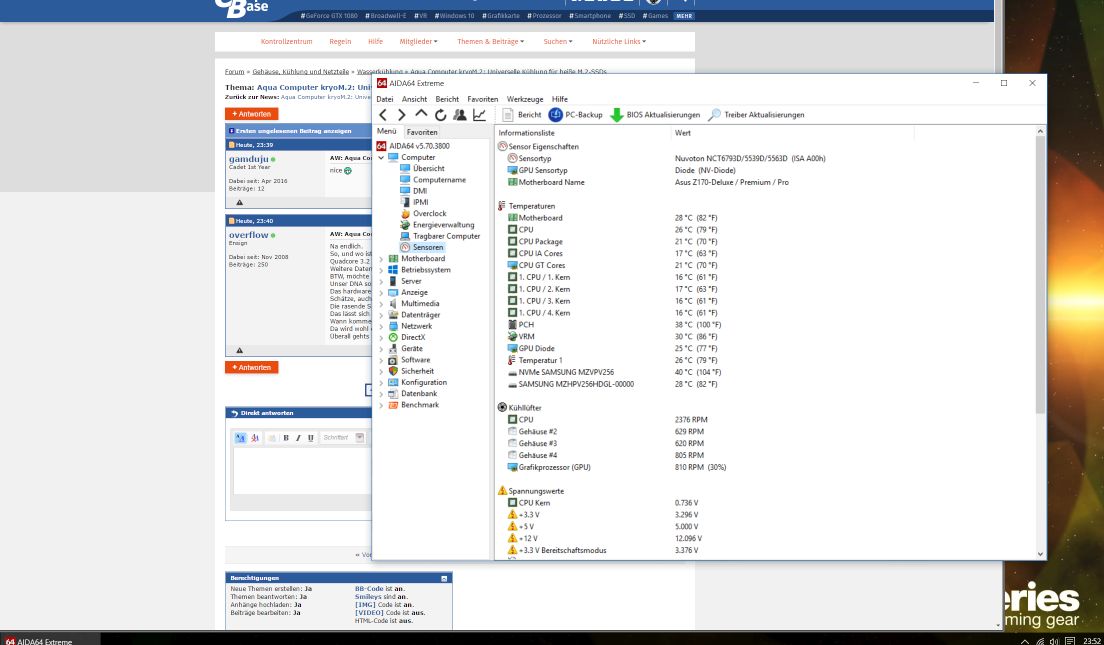The image size is (1104, 645).
Task: Expand the Motherboard tree node
Action: click(x=381, y=259)
